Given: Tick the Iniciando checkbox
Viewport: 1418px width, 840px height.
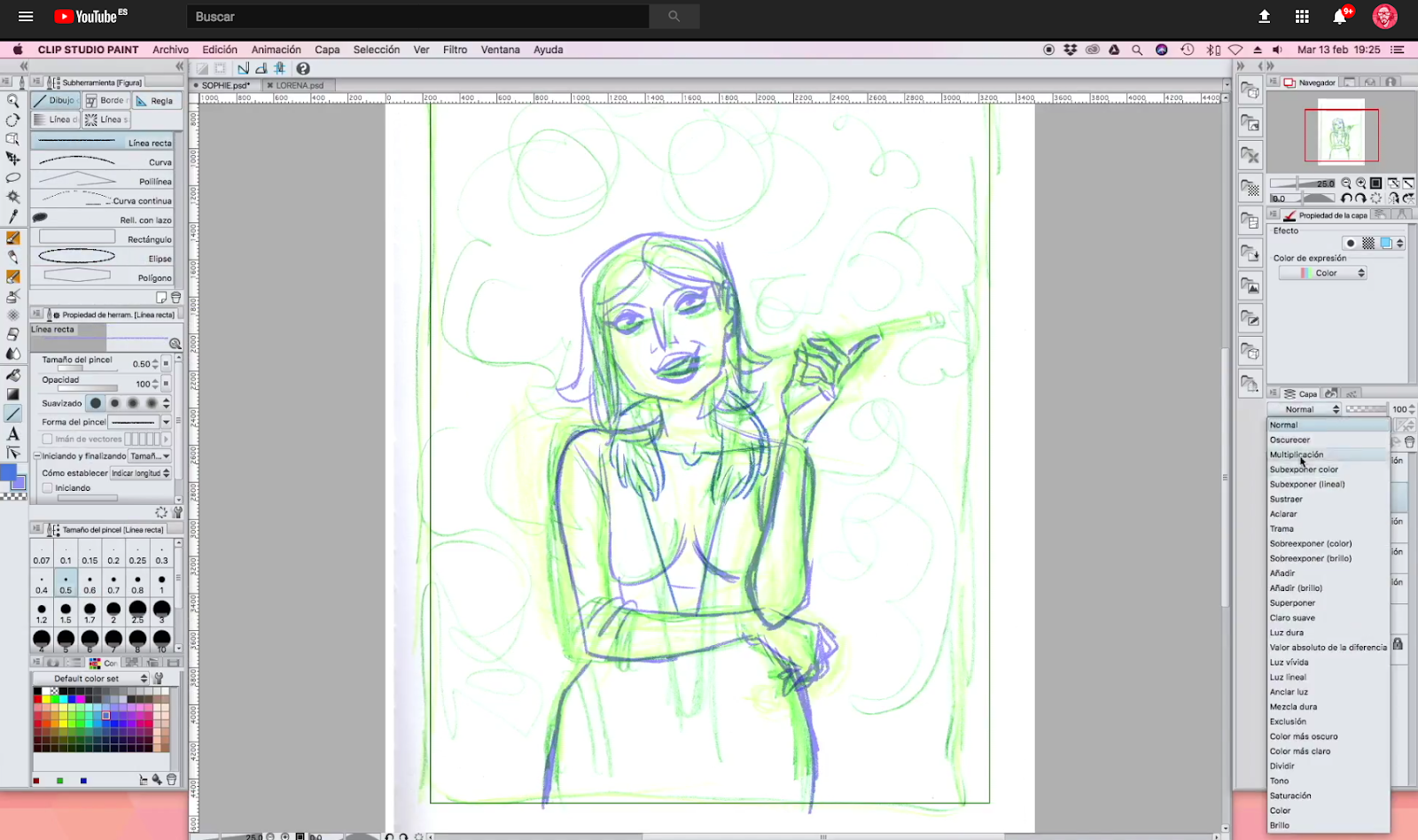Looking at the screenshot, I should click(x=48, y=487).
